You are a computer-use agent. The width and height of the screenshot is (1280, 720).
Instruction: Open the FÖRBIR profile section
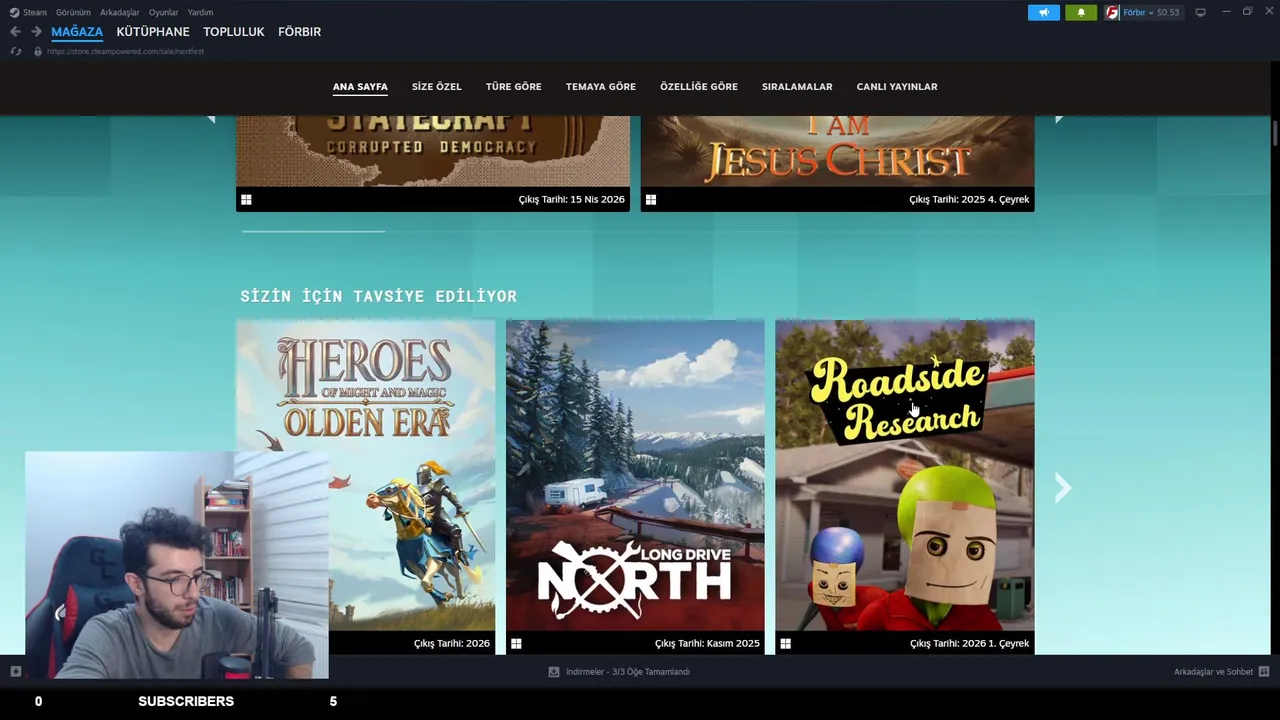click(x=299, y=32)
